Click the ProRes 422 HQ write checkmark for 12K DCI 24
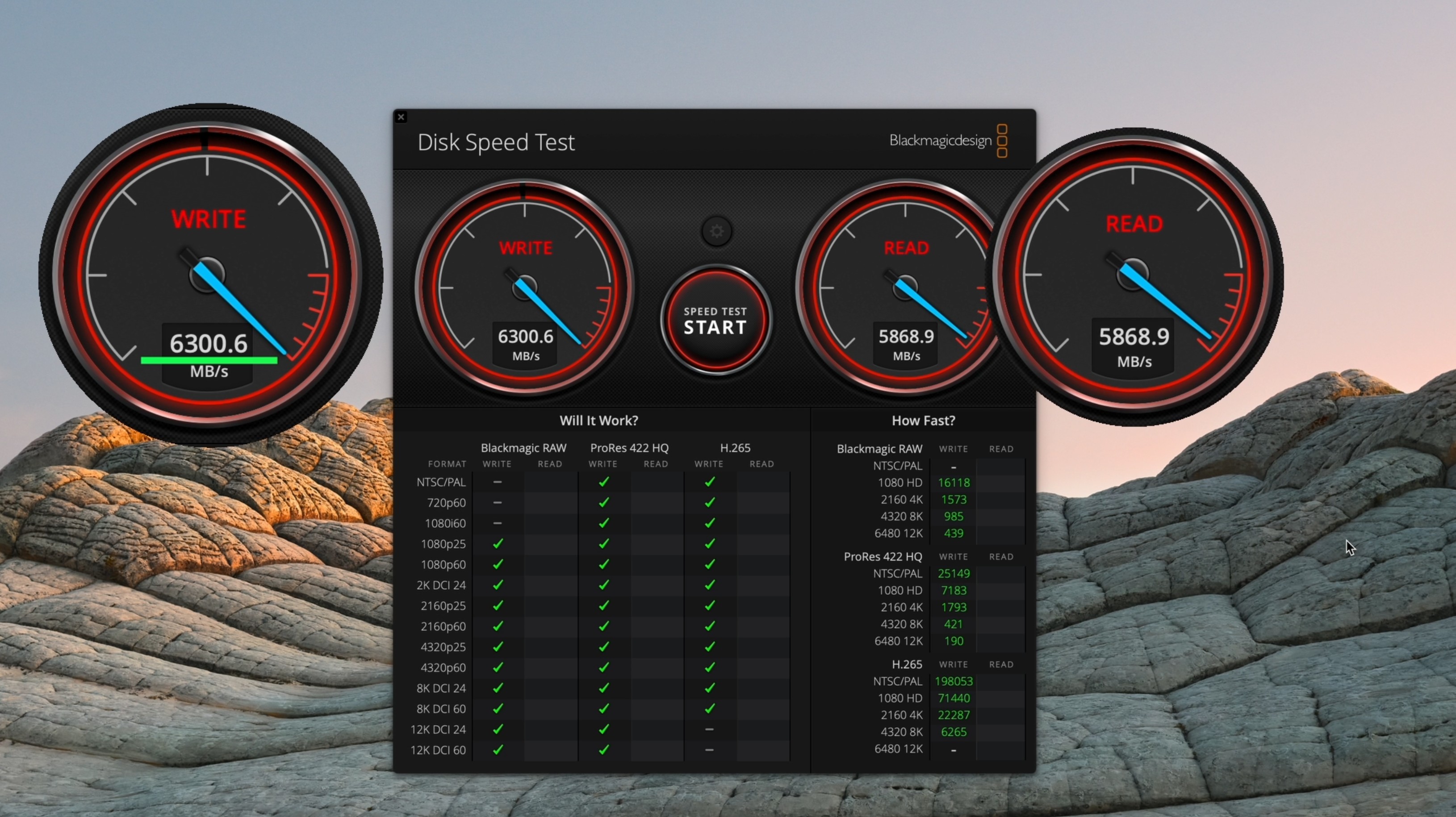 604,729
